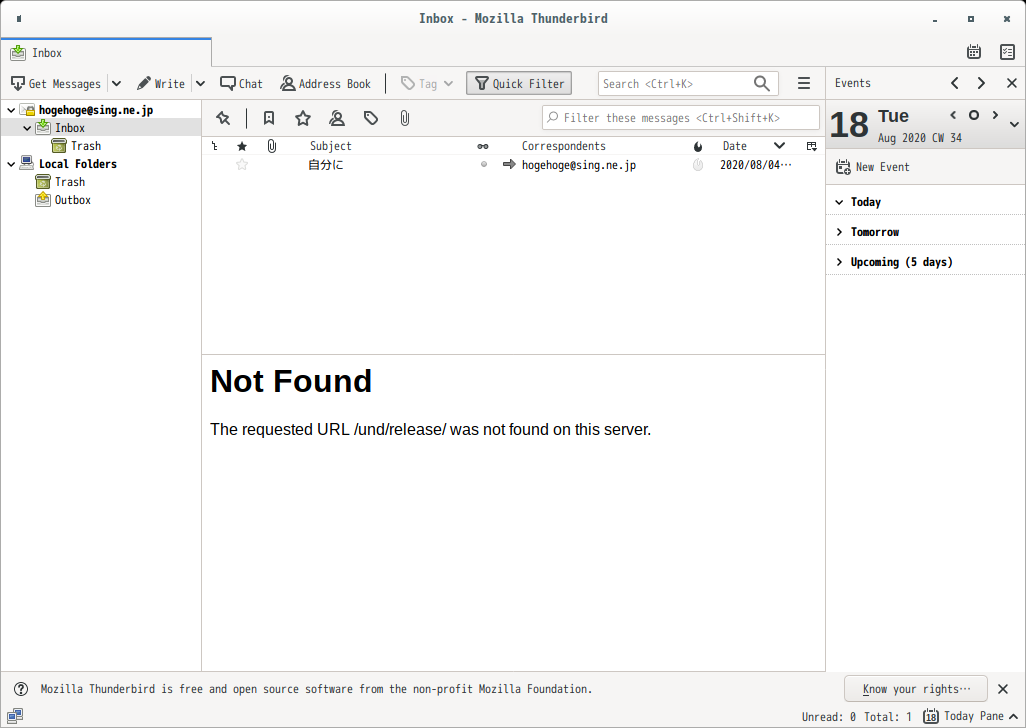Click Get Messages button
This screenshot has height=728, width=1026.
click(56, 84)
